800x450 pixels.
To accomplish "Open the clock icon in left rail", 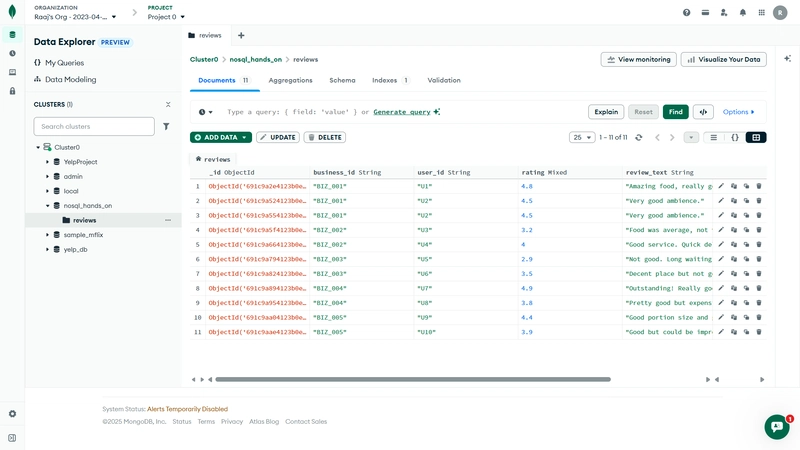I will click(x=12, y=53).
